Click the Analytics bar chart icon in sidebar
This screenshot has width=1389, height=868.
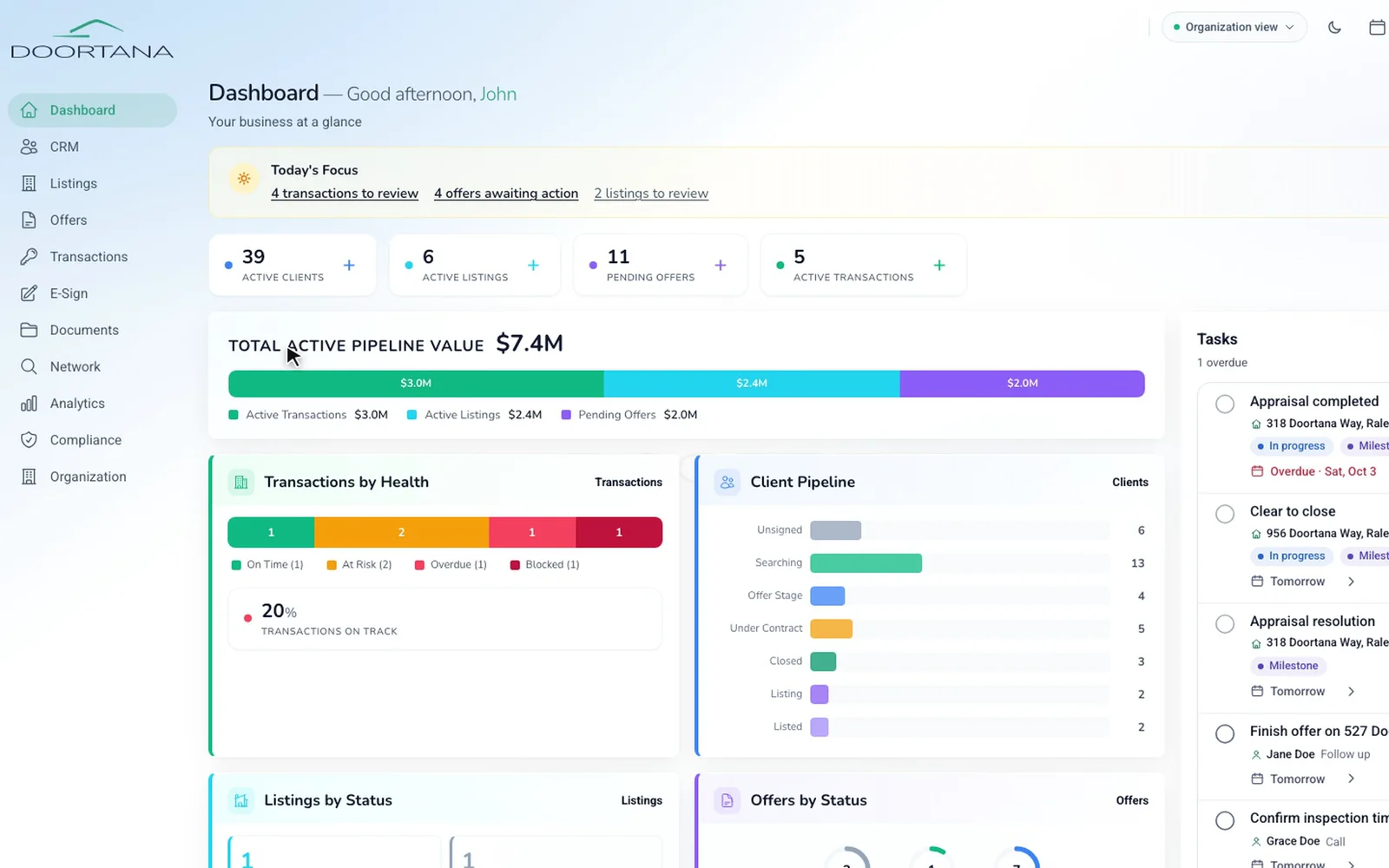point(29,404)
